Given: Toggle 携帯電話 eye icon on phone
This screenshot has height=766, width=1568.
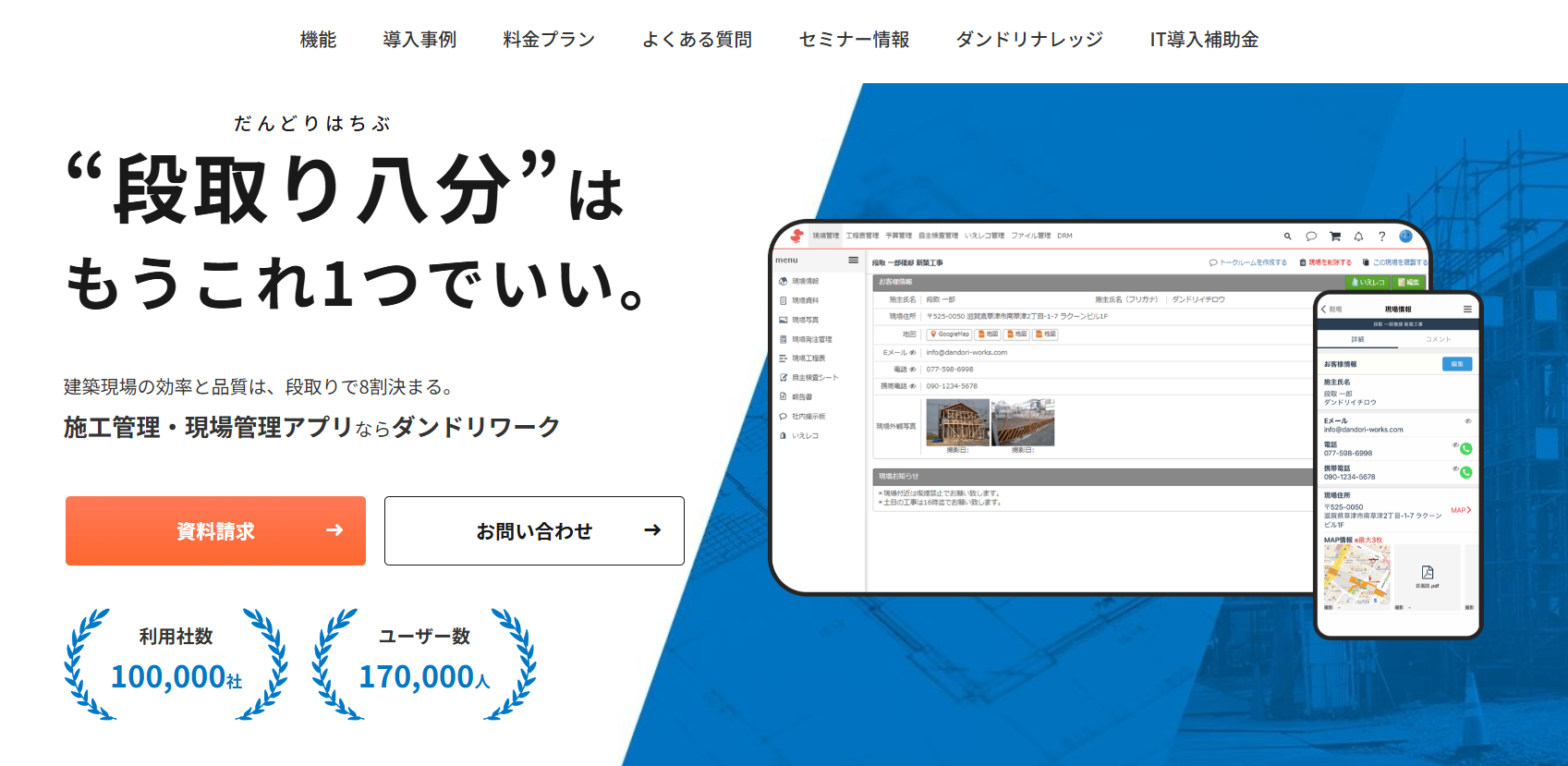Looking at the screenshot, I should [1455, 469].
